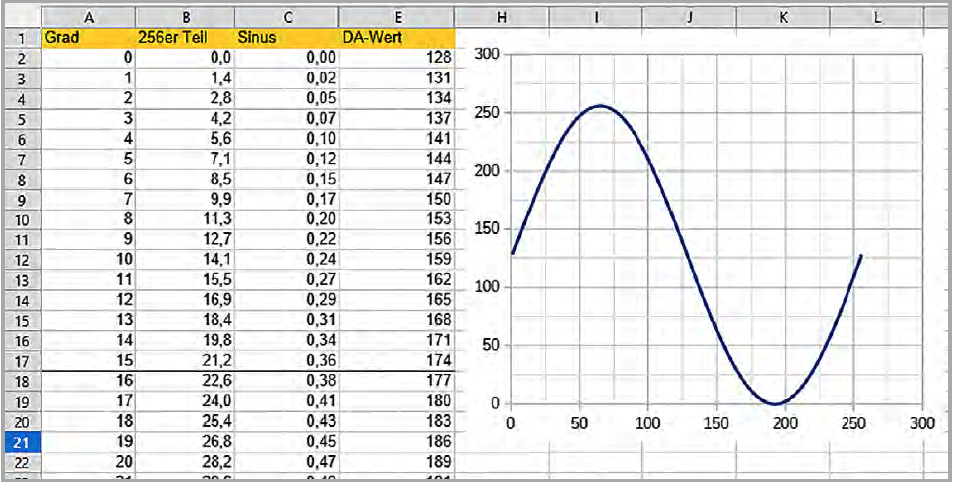Select Sinus cell showing 0,38
The height and width of the screenshot is (484, 953).
(287, 381)
